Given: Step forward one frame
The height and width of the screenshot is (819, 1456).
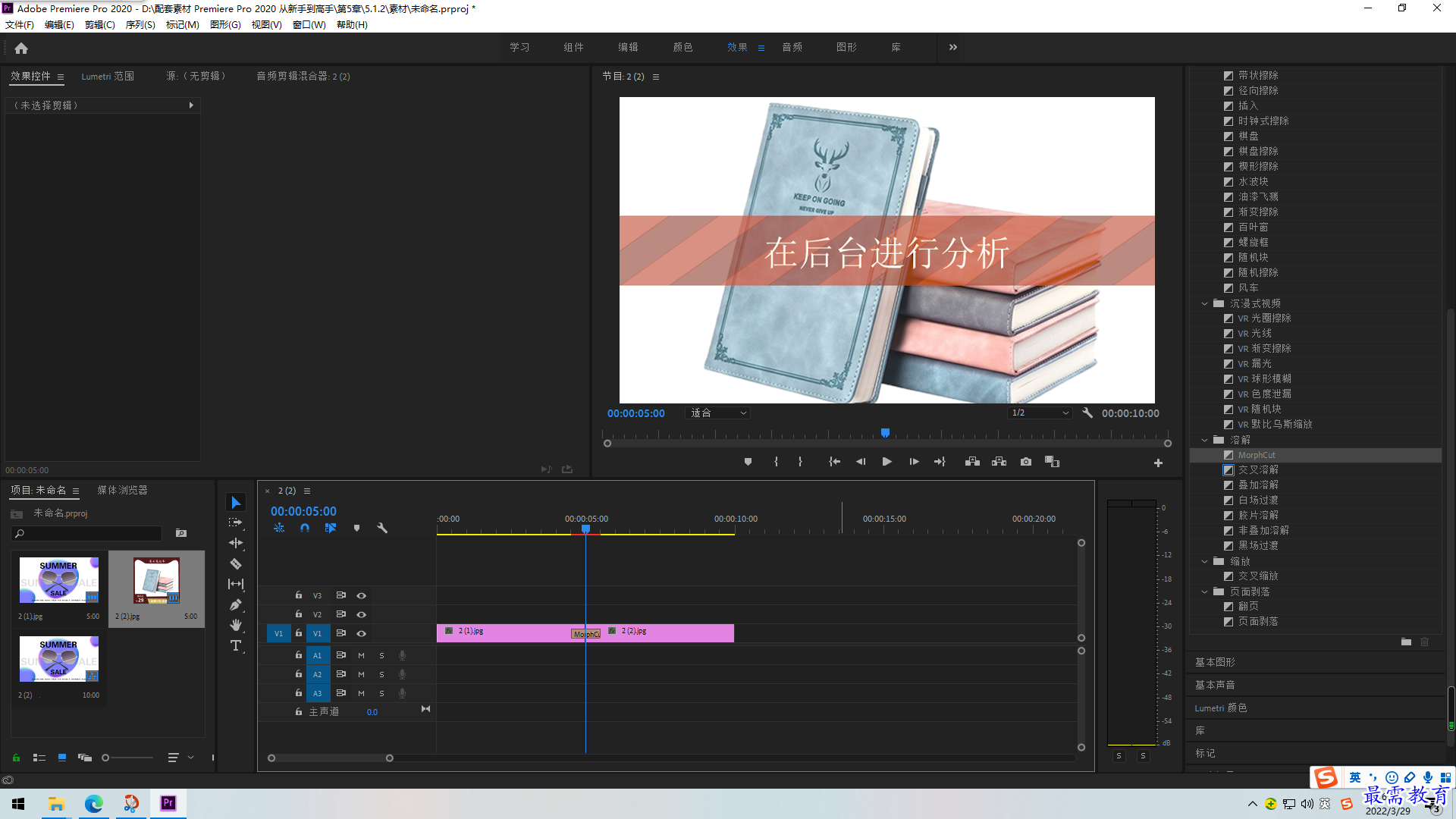Looking at the screenshot, I should (914, 462).
